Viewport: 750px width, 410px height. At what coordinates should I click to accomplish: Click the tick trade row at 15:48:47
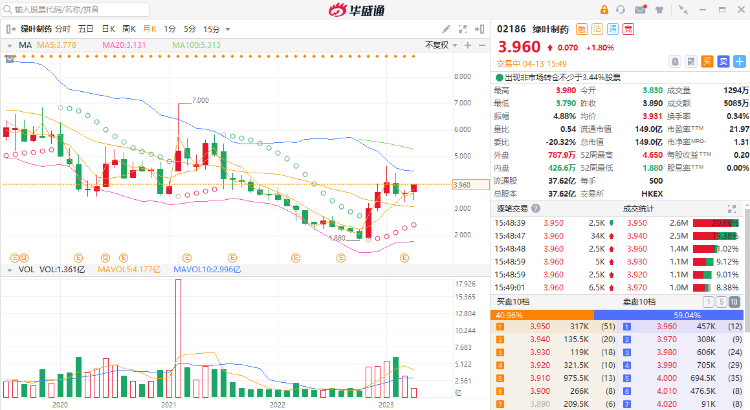(555, 236)
